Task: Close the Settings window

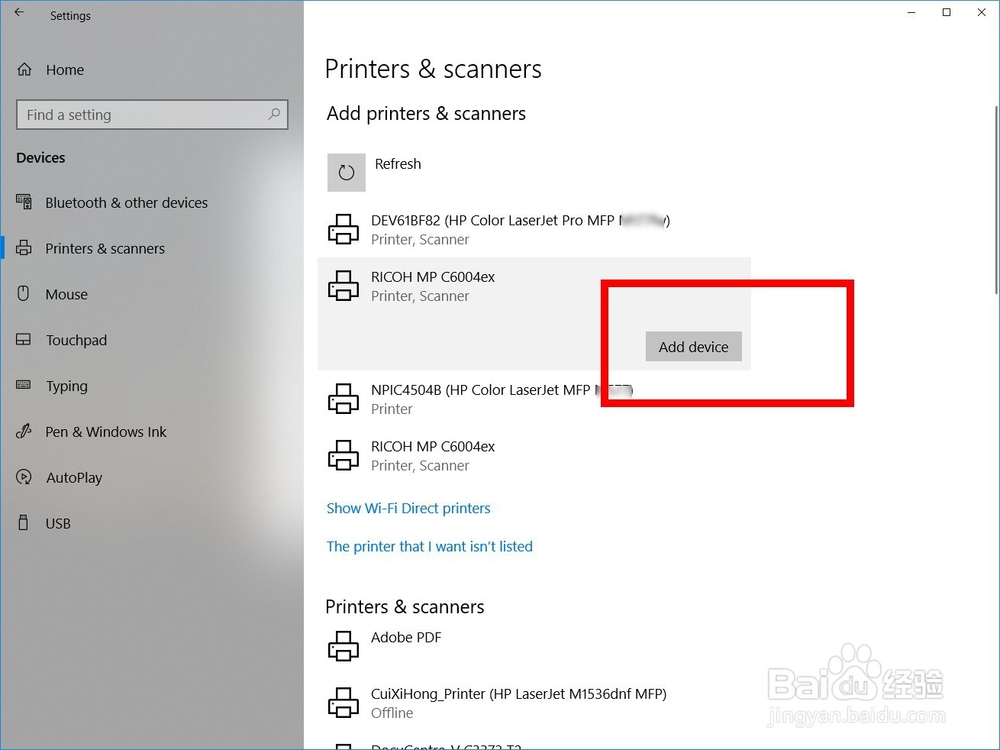Action: tap(982, 12)
